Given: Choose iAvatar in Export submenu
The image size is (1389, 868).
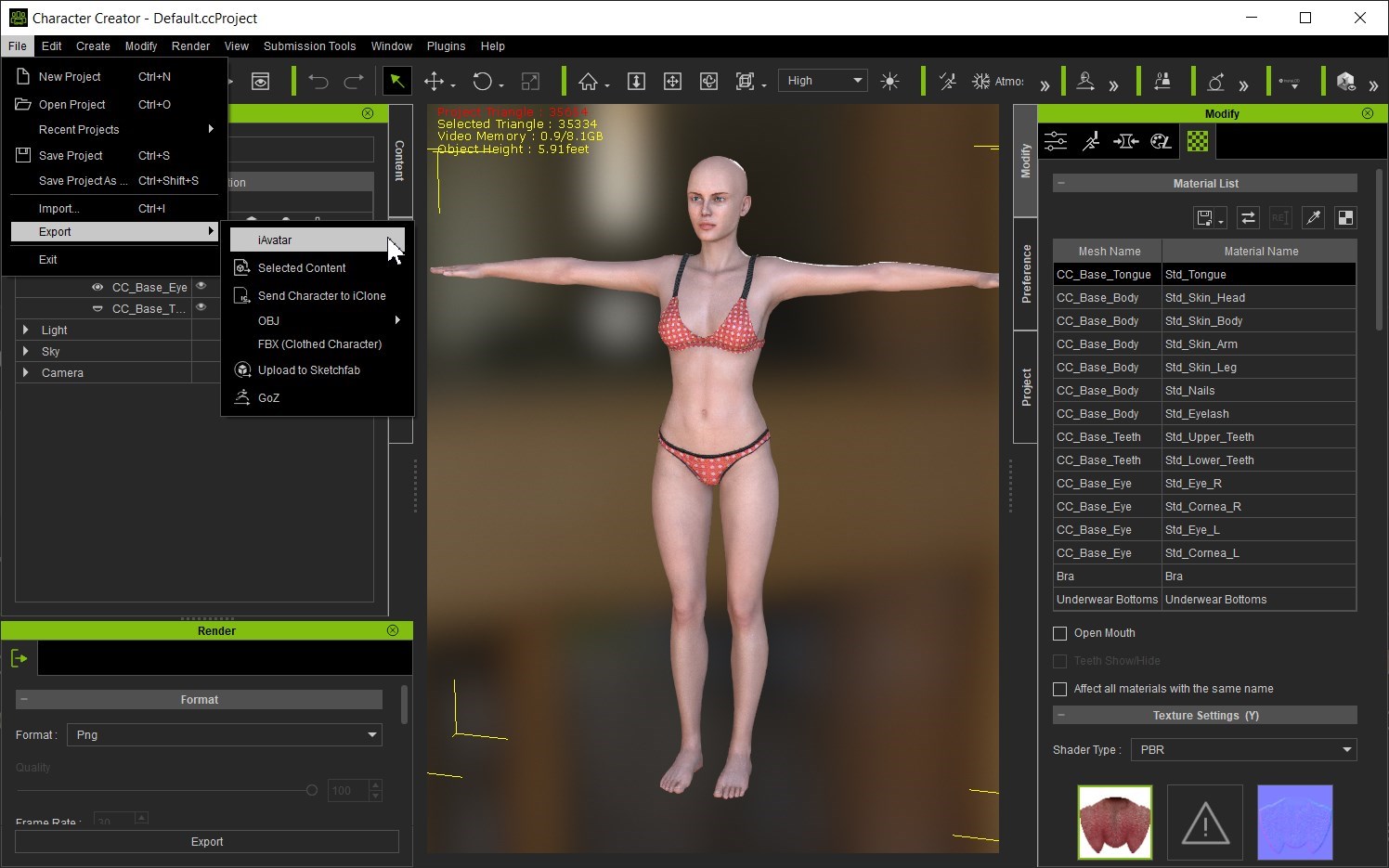Looking at the screenshot, I should click(318, 240).
